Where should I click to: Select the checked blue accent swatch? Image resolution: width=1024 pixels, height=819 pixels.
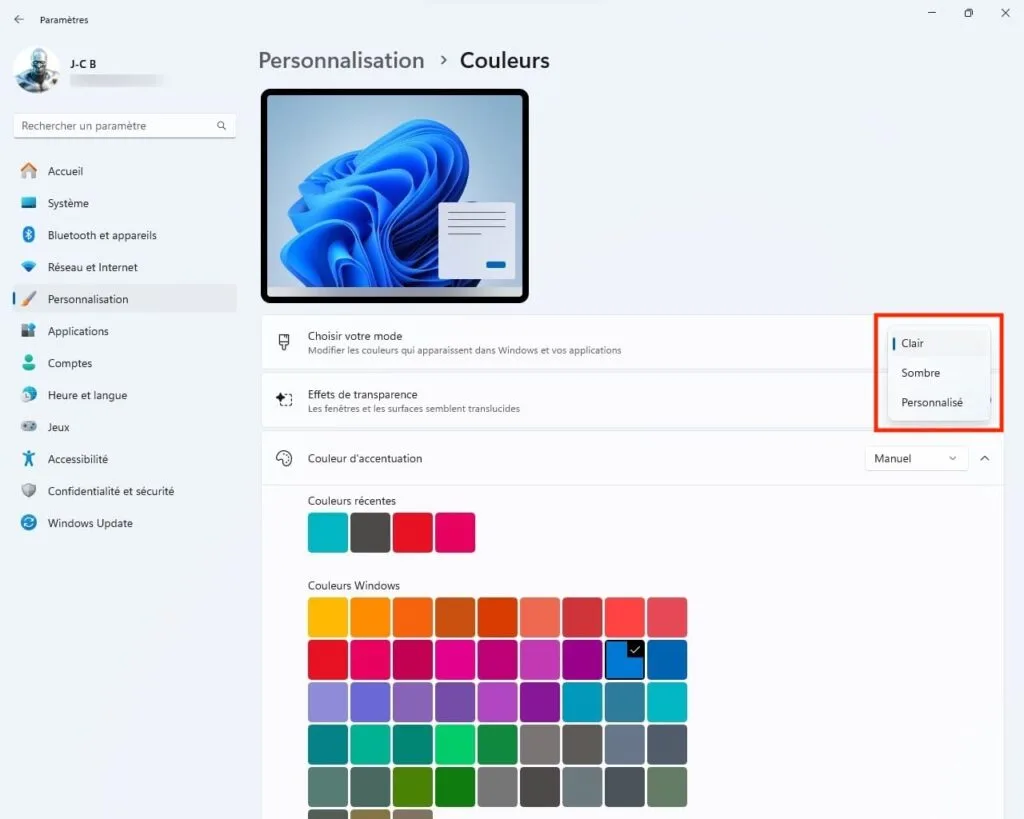click(x=625, y=659)
